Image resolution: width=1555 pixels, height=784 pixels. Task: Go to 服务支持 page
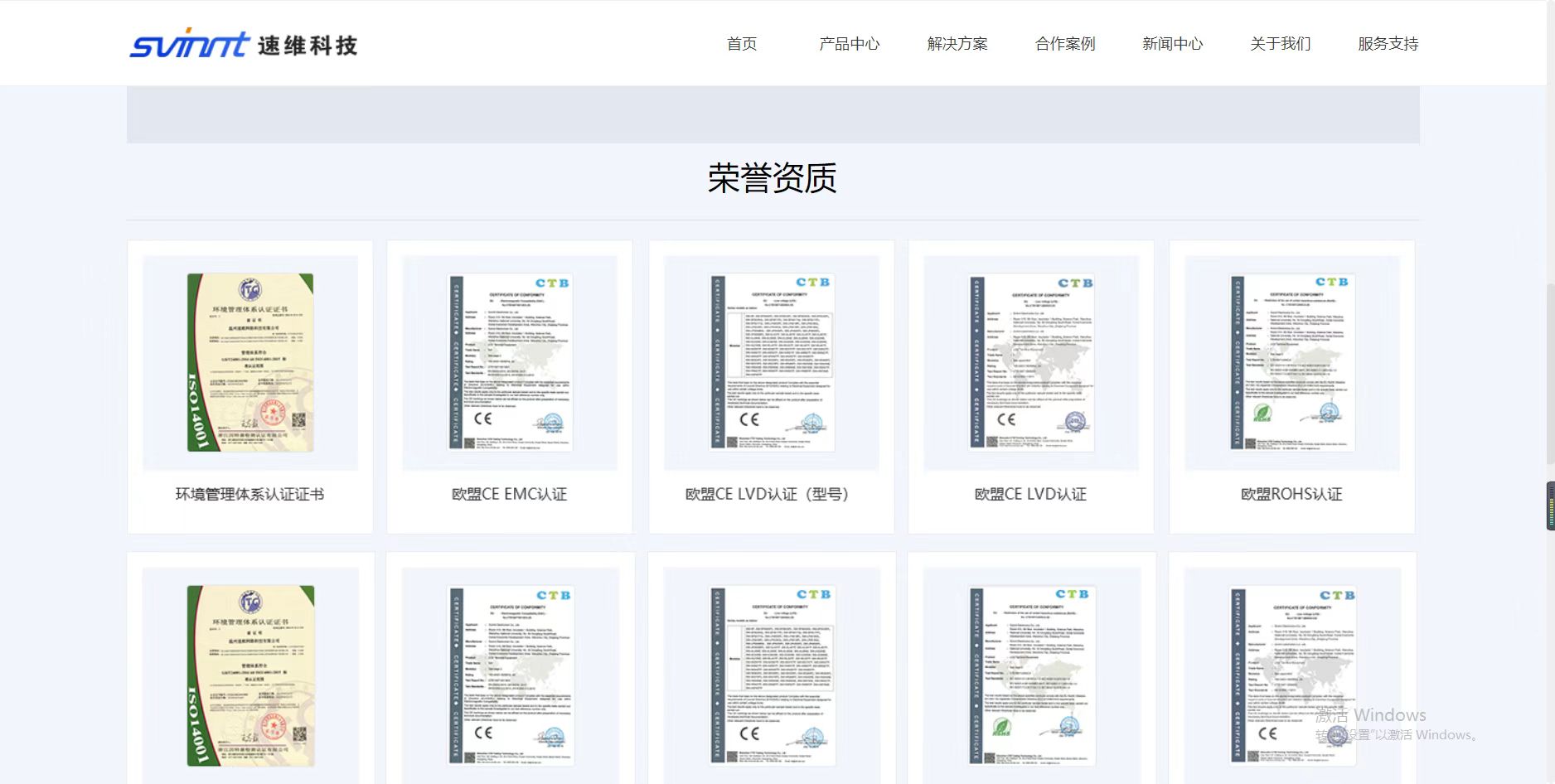pyautogui.click(x=1388, y=44)
